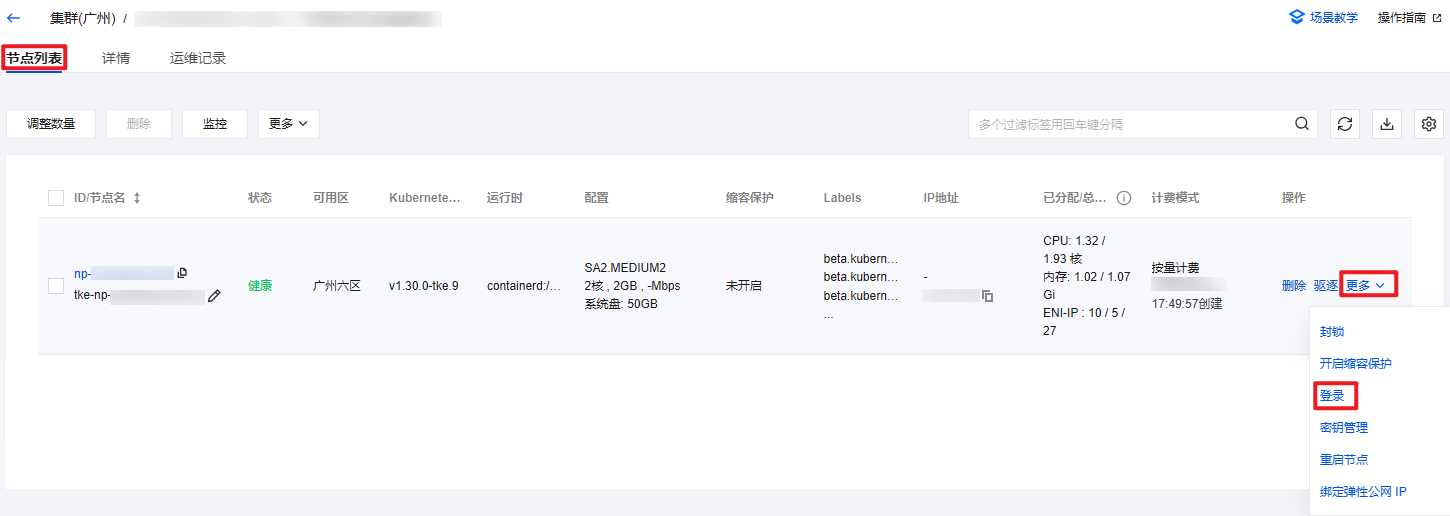1450x516 pixels.
Task: Click the back arrow icon
Action: pyautogui.click(x=14, y=18)
